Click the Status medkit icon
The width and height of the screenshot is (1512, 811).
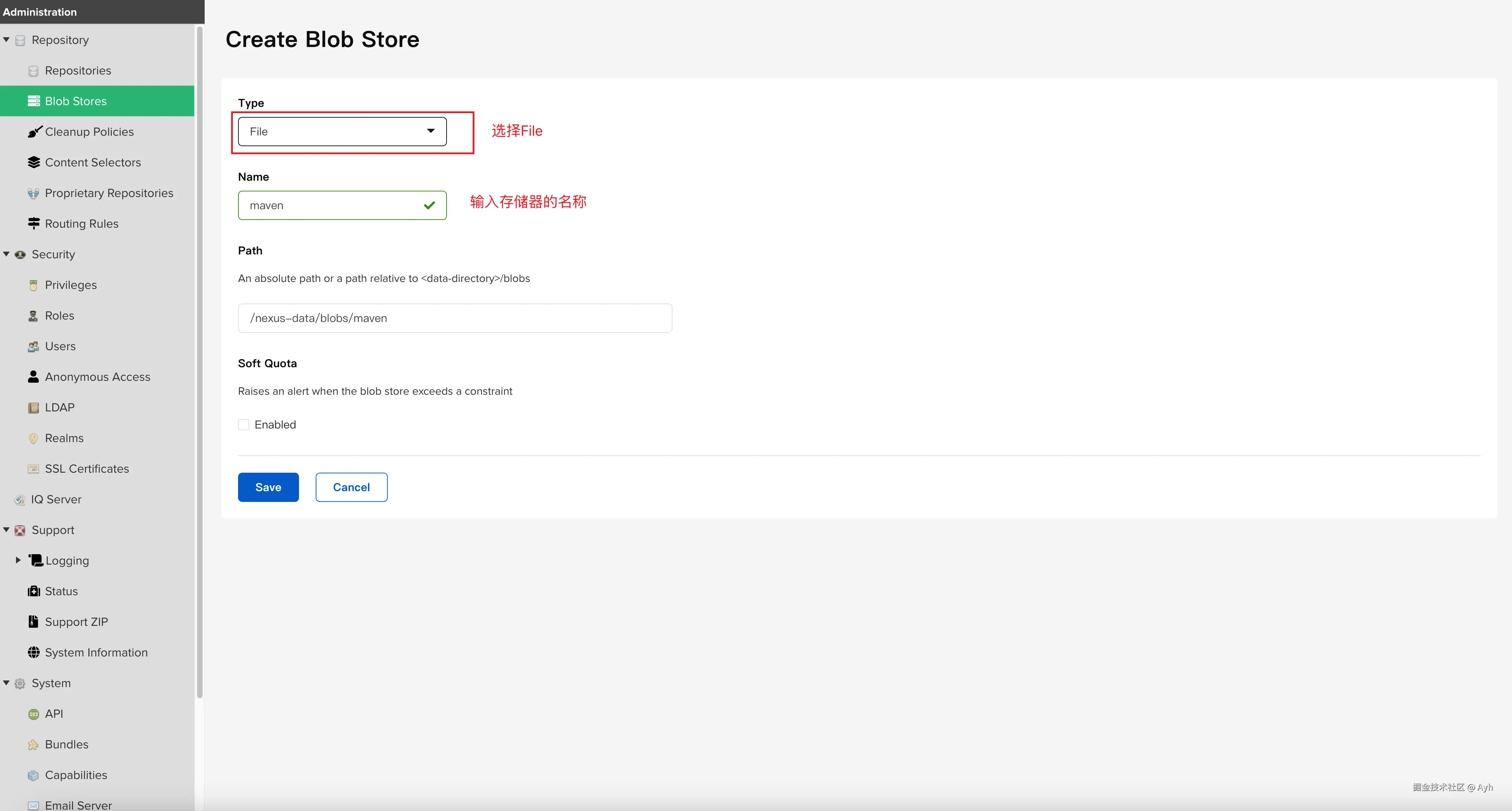click(x=33, y=591)
